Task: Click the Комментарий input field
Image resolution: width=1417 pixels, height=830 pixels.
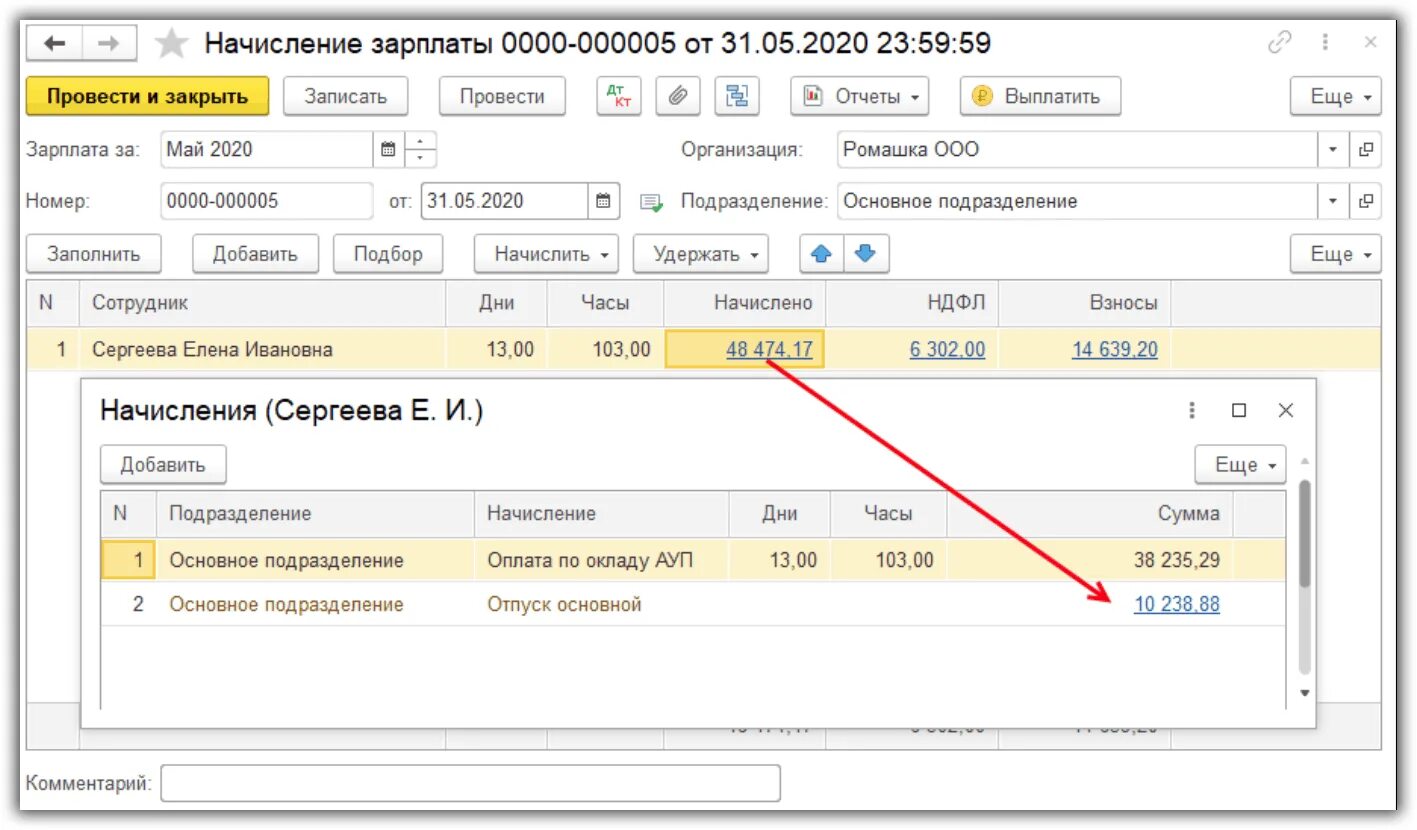Action: pos(470,783)
